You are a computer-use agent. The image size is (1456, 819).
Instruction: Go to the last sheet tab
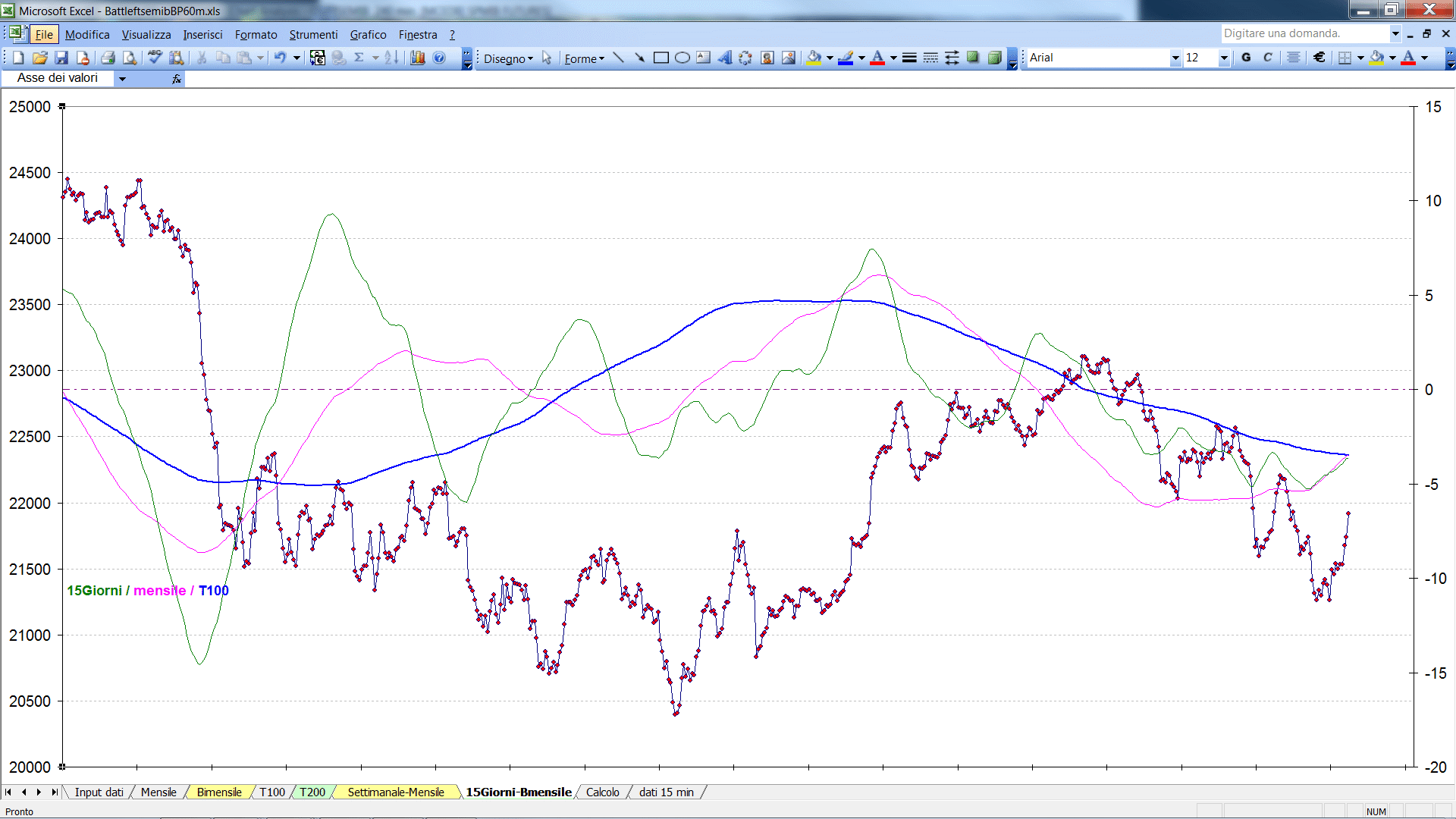[x=54, y=792]
